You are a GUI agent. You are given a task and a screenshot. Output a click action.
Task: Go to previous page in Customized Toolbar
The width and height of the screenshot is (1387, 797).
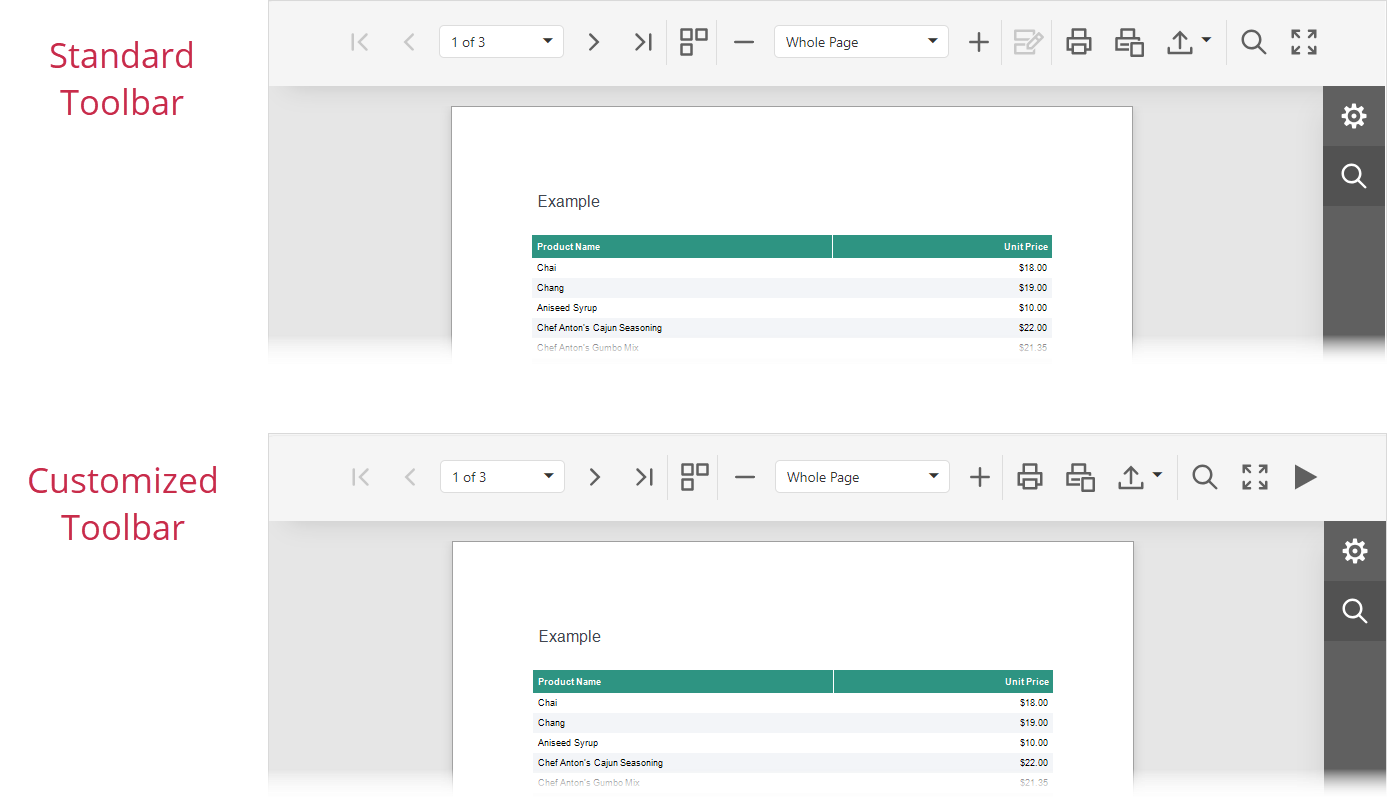410,477
